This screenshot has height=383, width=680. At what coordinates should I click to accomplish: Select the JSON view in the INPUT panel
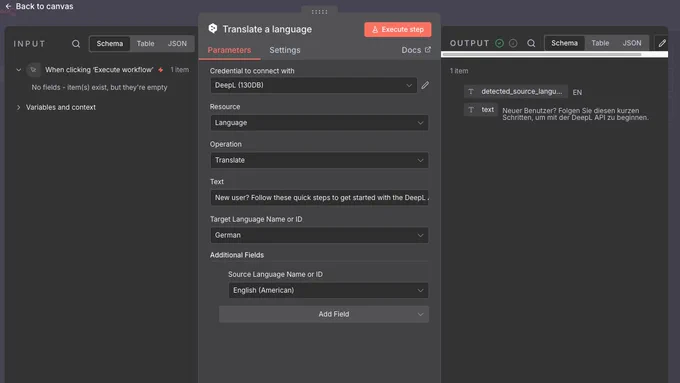177,43
